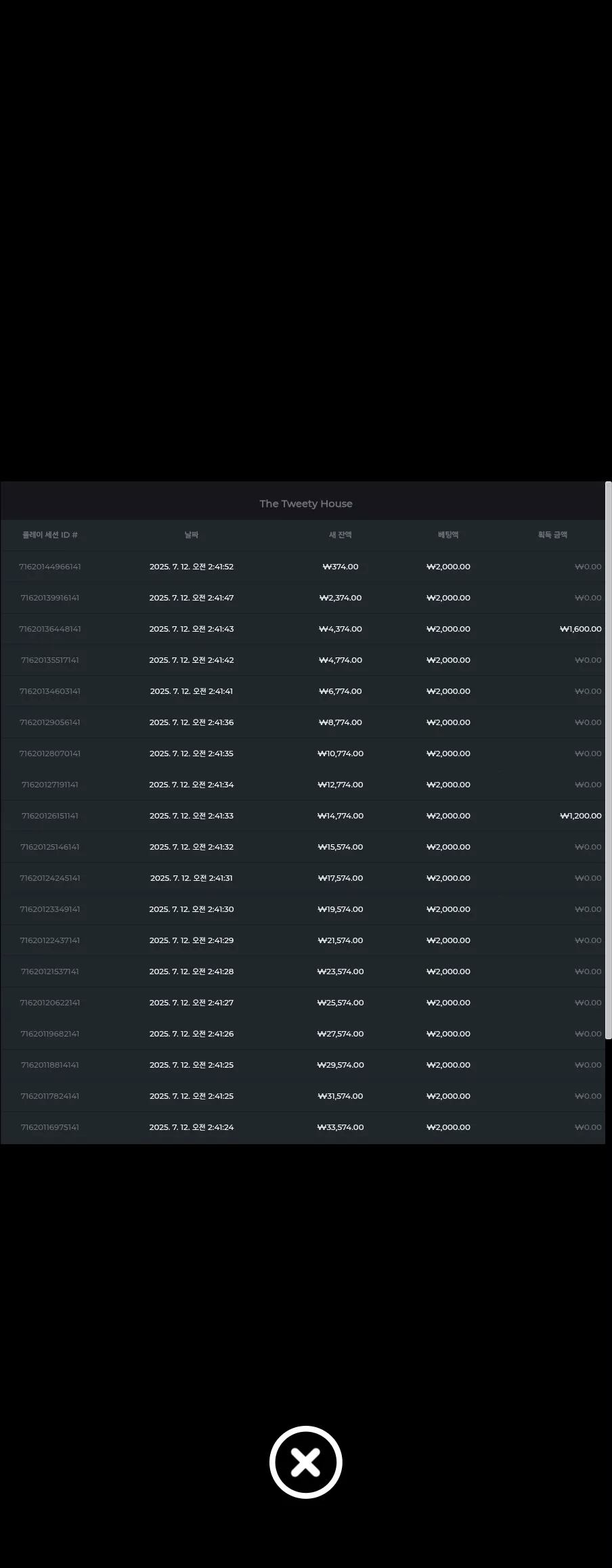
Task: Select session ID 71620126151141
Action: (50, 816)
